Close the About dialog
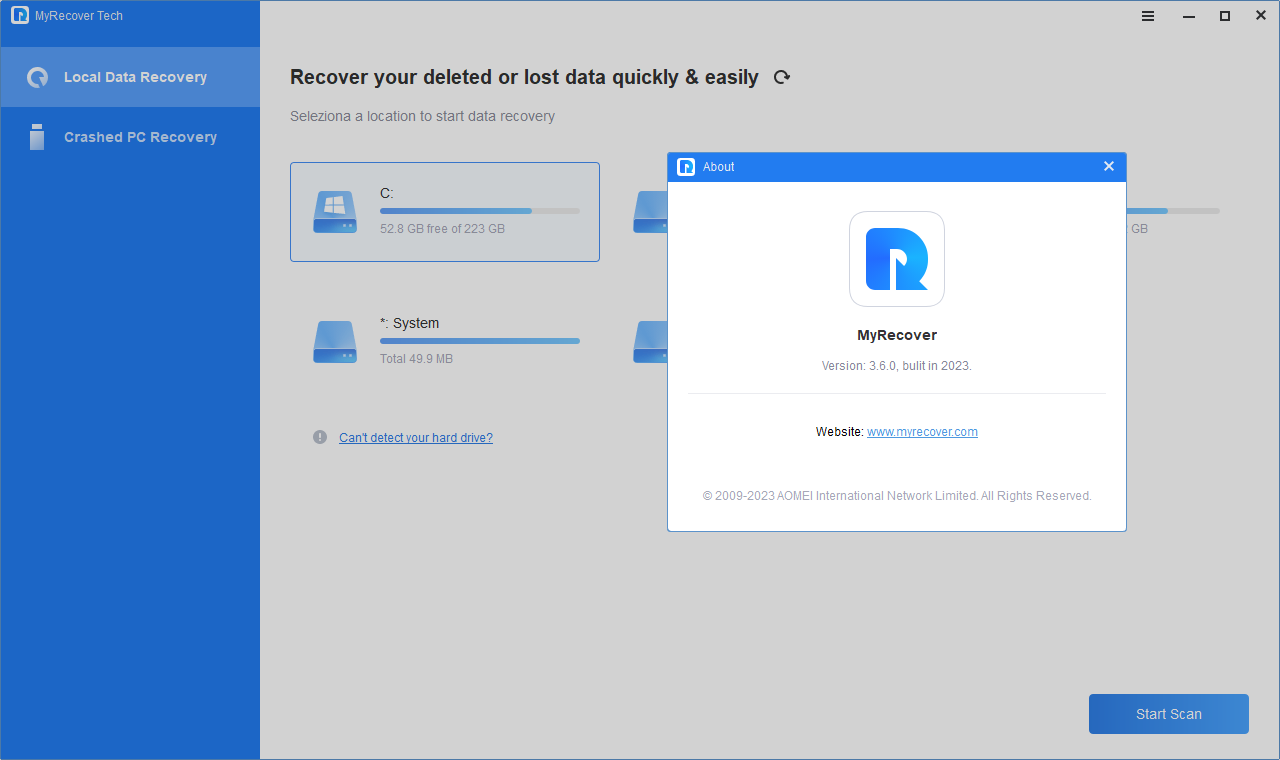Screen dimensions: 1280x760 click(x=1109, y=166)
